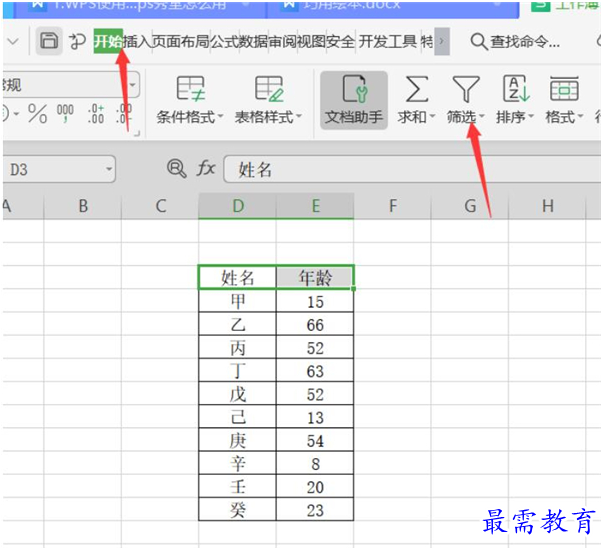
Task: Expand the 条件格式 dropdown arrow
Action: pyautogui.click(x=220, y=116)
